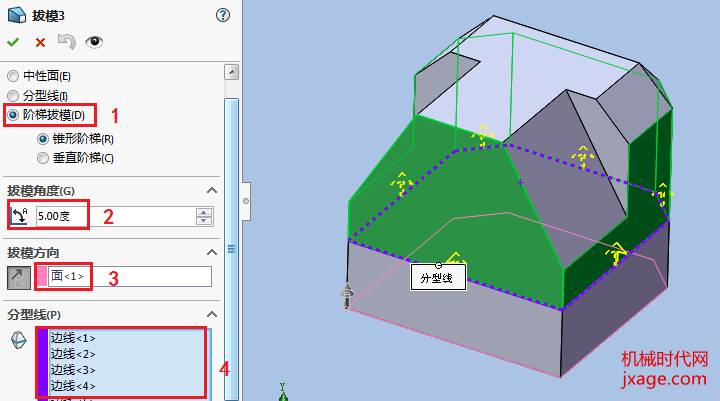Click the property panel scrollbar thumb
The image size is (720, 401).
click(x=231, y=249)
